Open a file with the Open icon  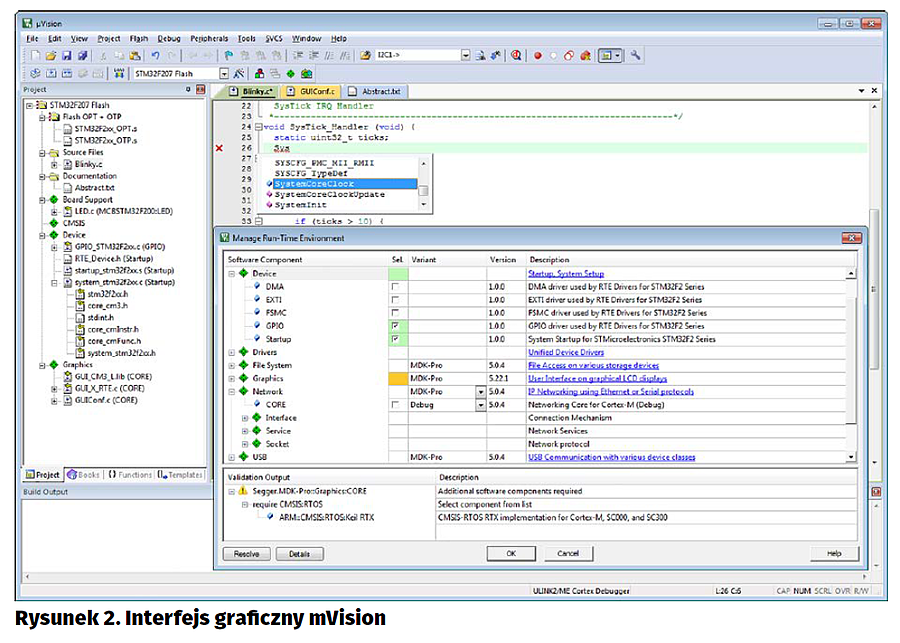(x=51, y=56)
